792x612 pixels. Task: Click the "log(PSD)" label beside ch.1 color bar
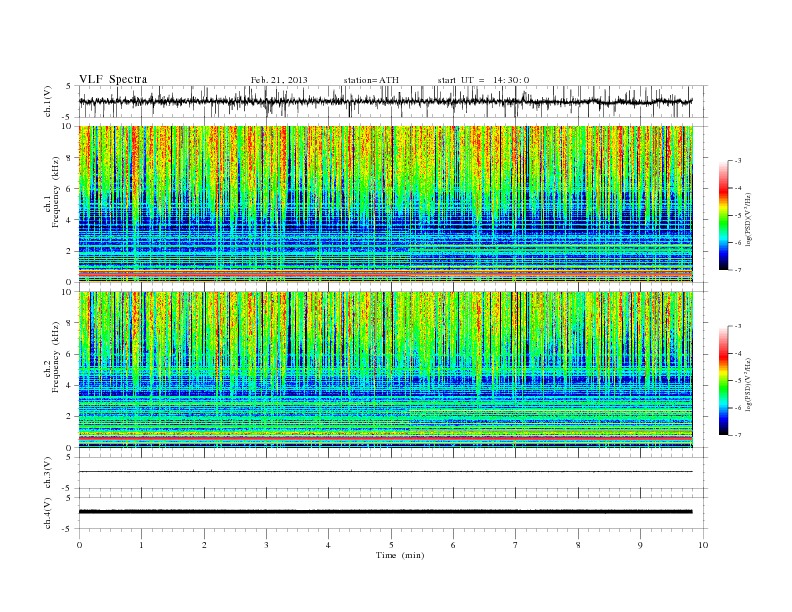tap(748, 219)
